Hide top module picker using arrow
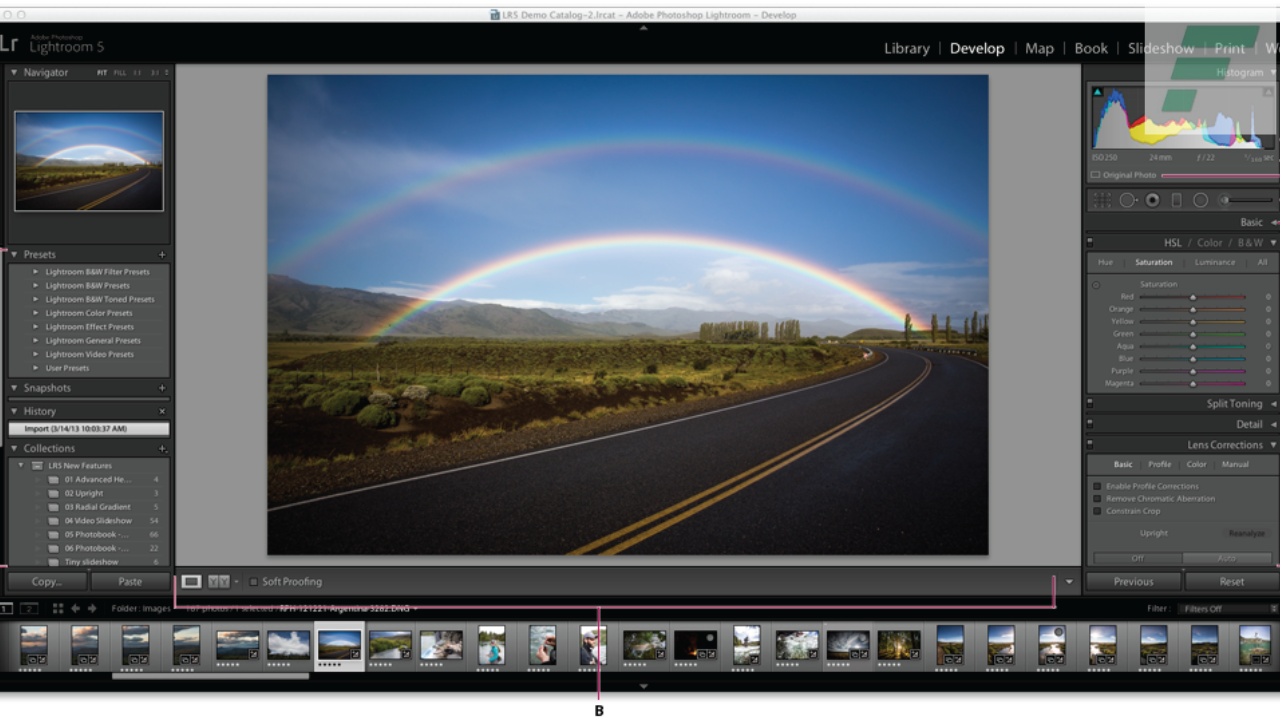Screen dimensions: 1280x720 click(x=643, y=28)
